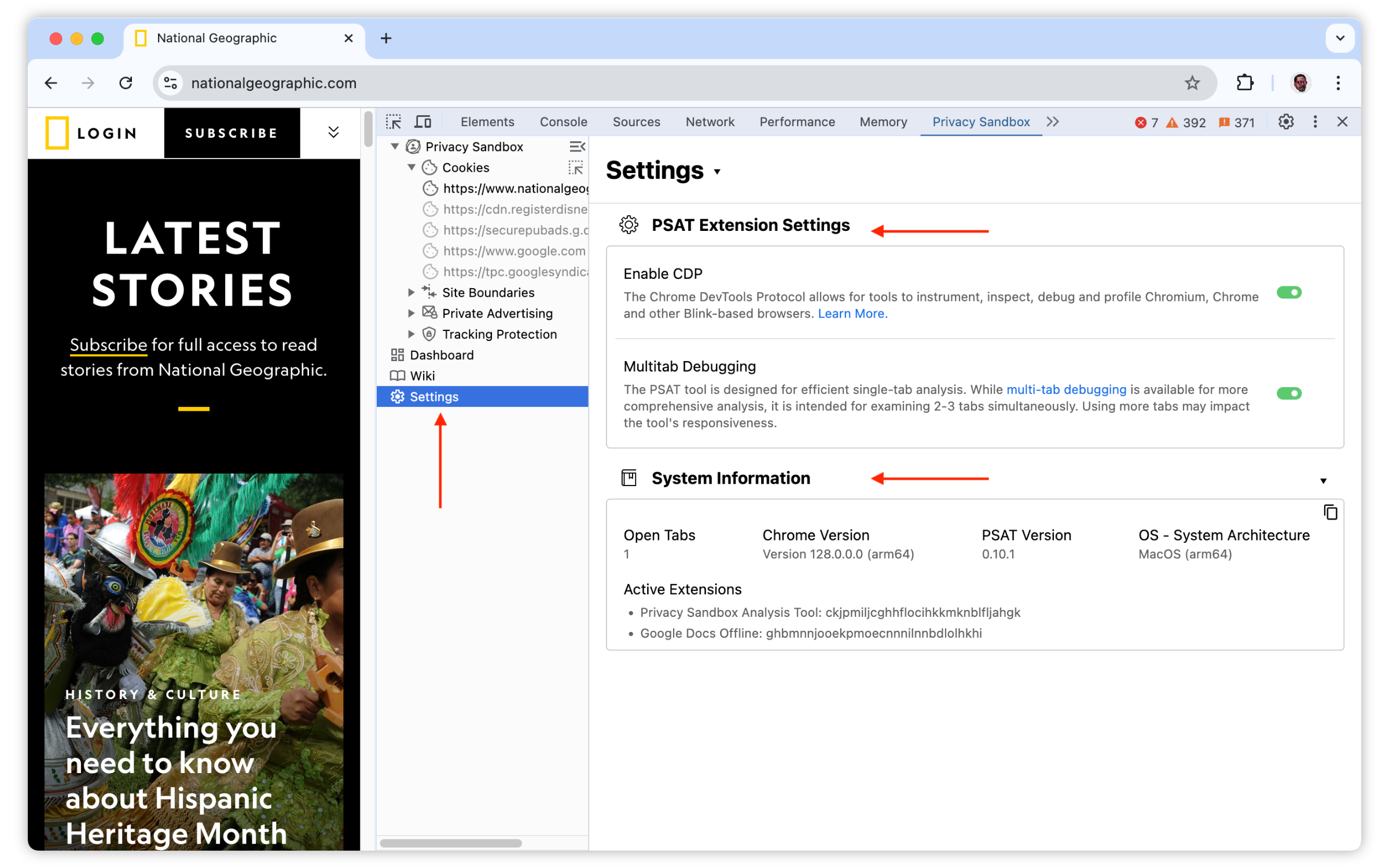Show more DevTools tabs chevron
This screenshot has width=1389, height=868.
coord(1053,122)
